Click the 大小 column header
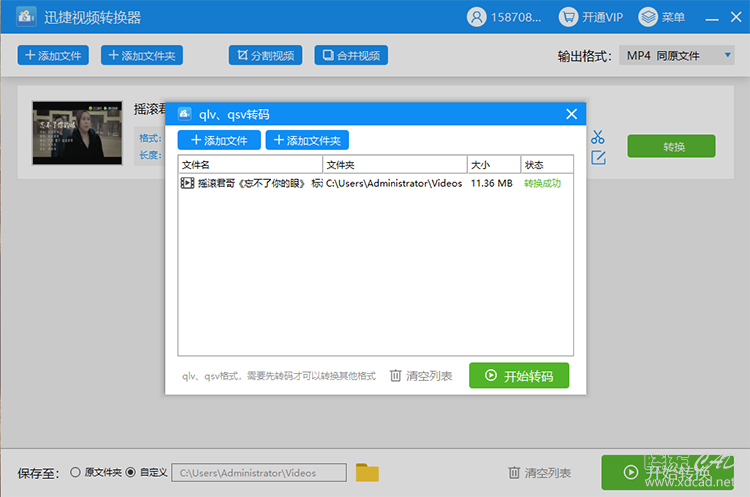This screenshot has height=497, width=750. tap(494, 165)
